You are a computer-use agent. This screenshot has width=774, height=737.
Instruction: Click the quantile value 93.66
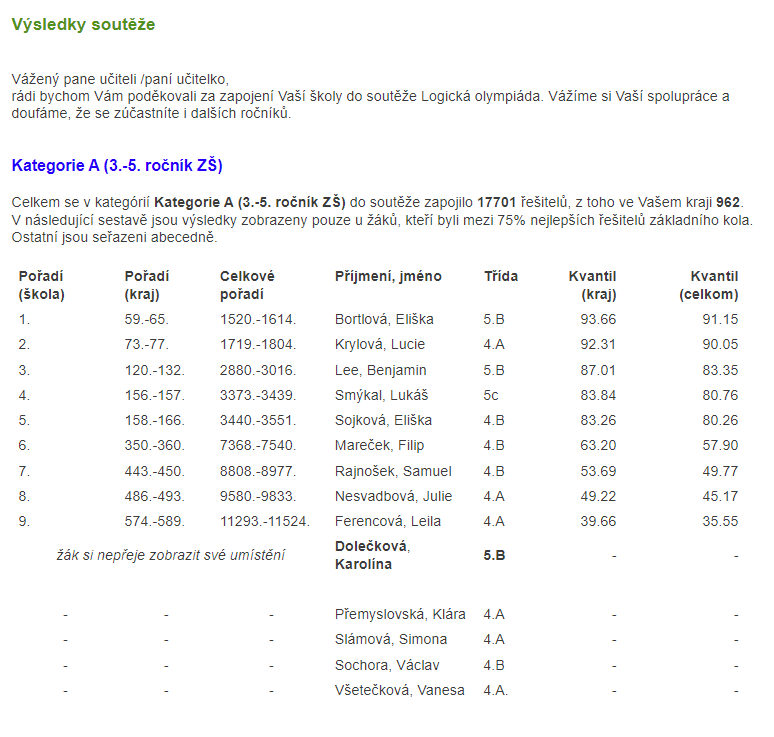pyautogui.click(x=599, y=319)
